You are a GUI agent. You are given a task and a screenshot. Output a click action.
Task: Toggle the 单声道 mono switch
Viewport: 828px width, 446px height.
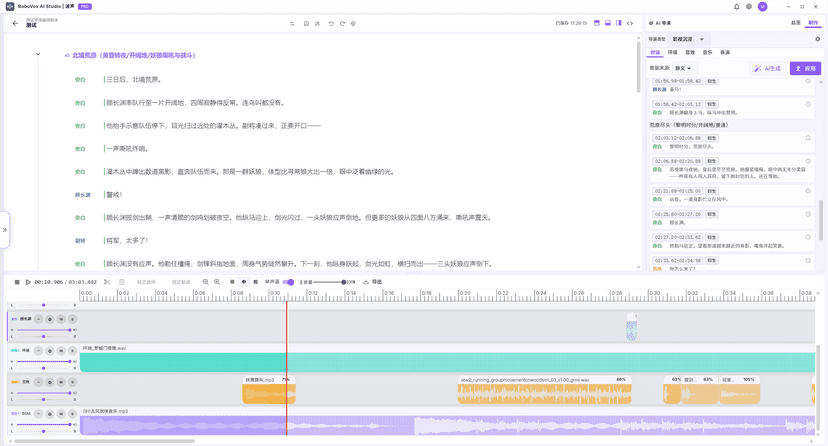point(288,282)
